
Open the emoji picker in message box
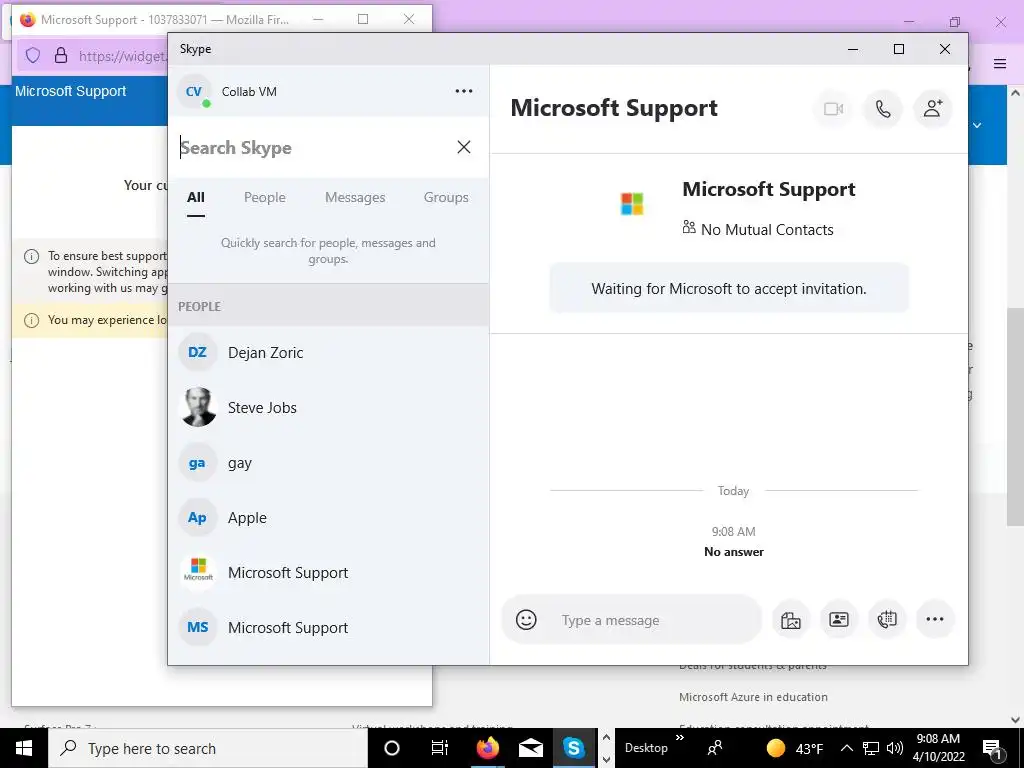click(526, 619)
